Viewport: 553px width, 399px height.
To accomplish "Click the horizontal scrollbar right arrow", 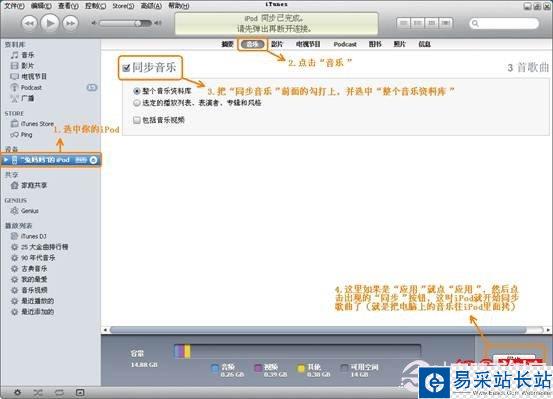I will (x=548, y=330).
